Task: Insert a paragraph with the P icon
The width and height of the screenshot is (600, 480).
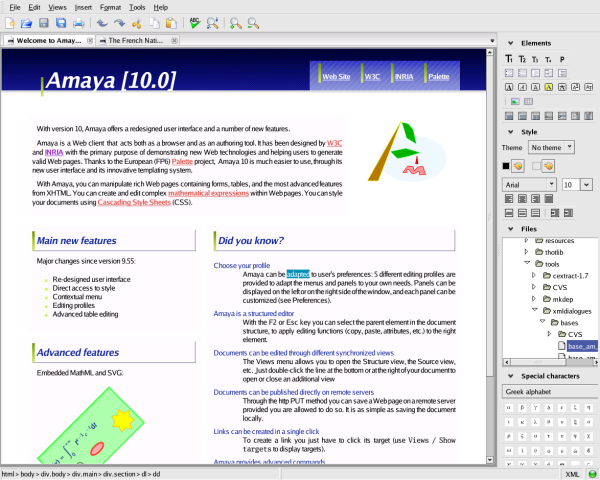Action: pyautogui.click(x=562, y=59)
